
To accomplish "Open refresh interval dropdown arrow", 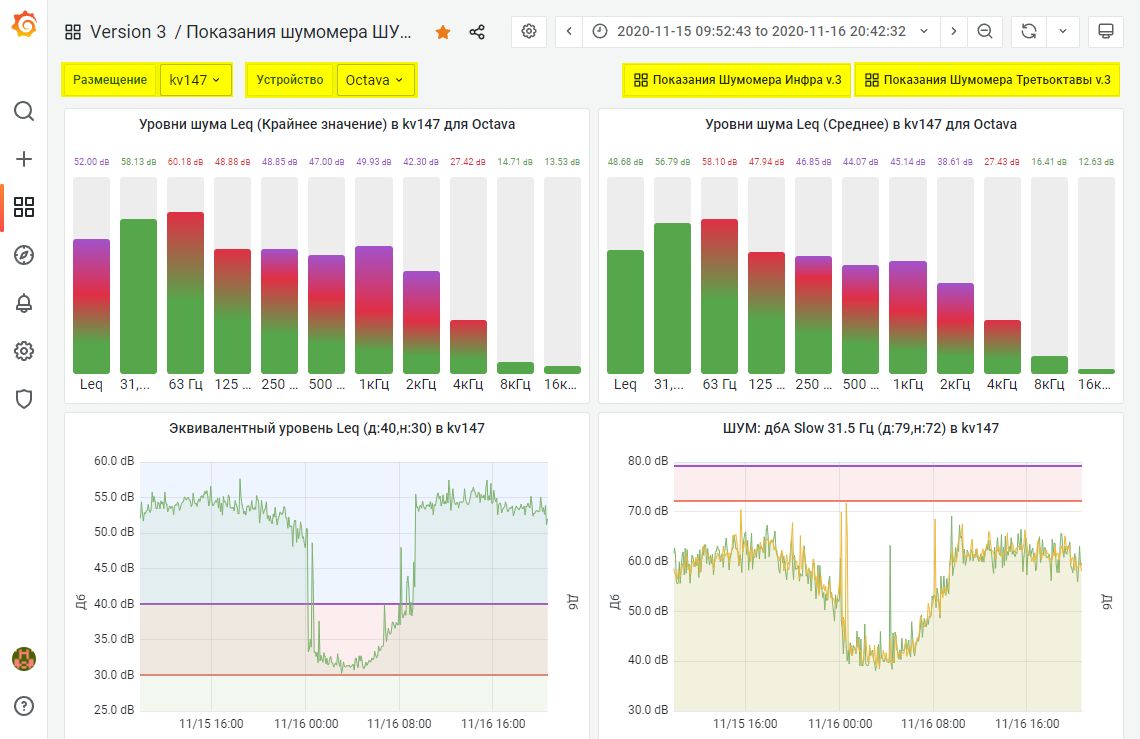I will point(1062,31).
